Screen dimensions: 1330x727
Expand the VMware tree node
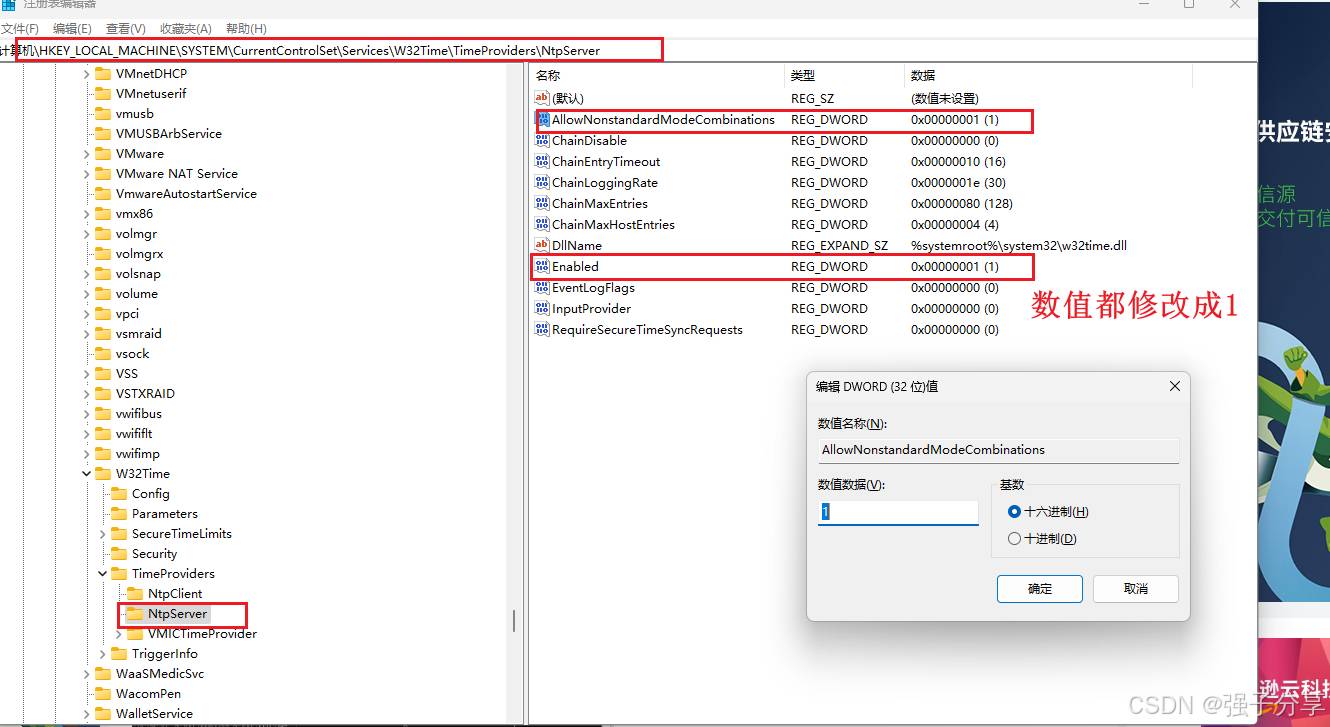[87, 153]
